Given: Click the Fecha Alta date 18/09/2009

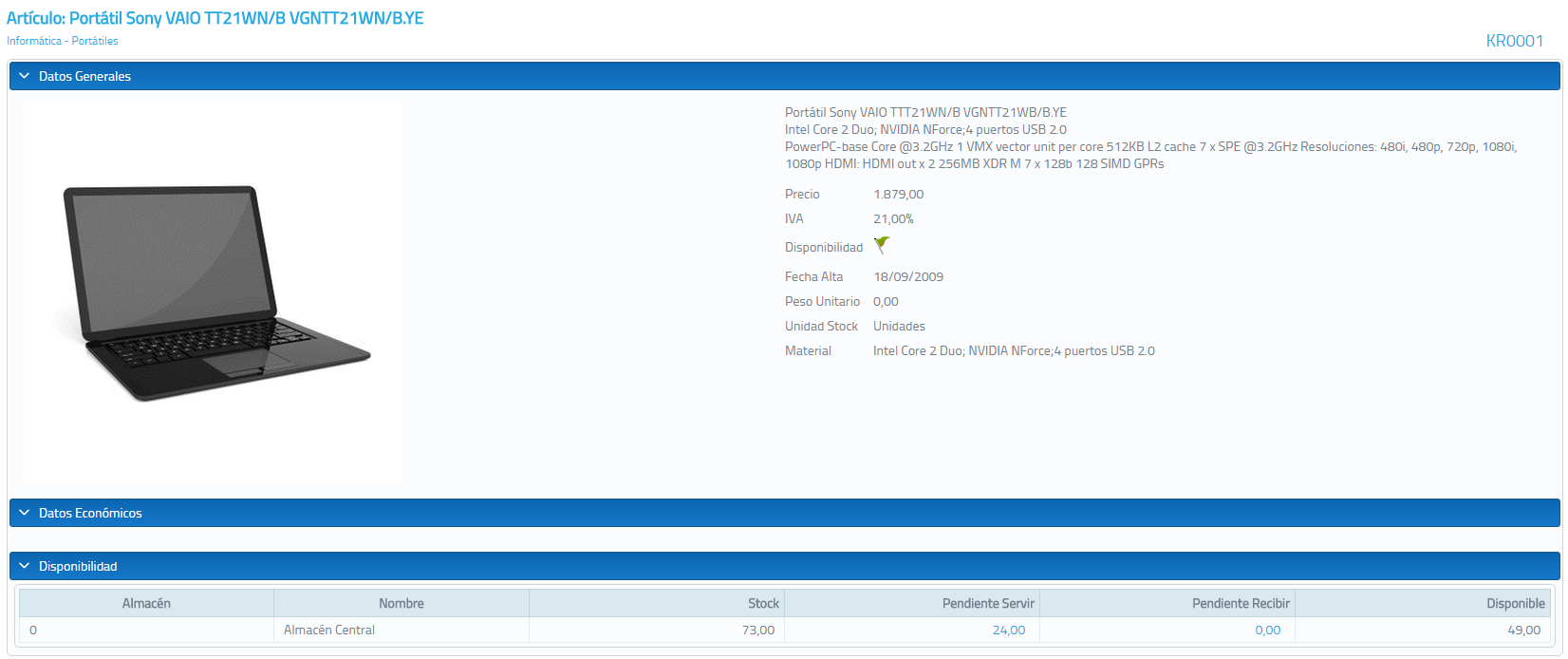Looking at the screenshot, I should click(908, 276).
